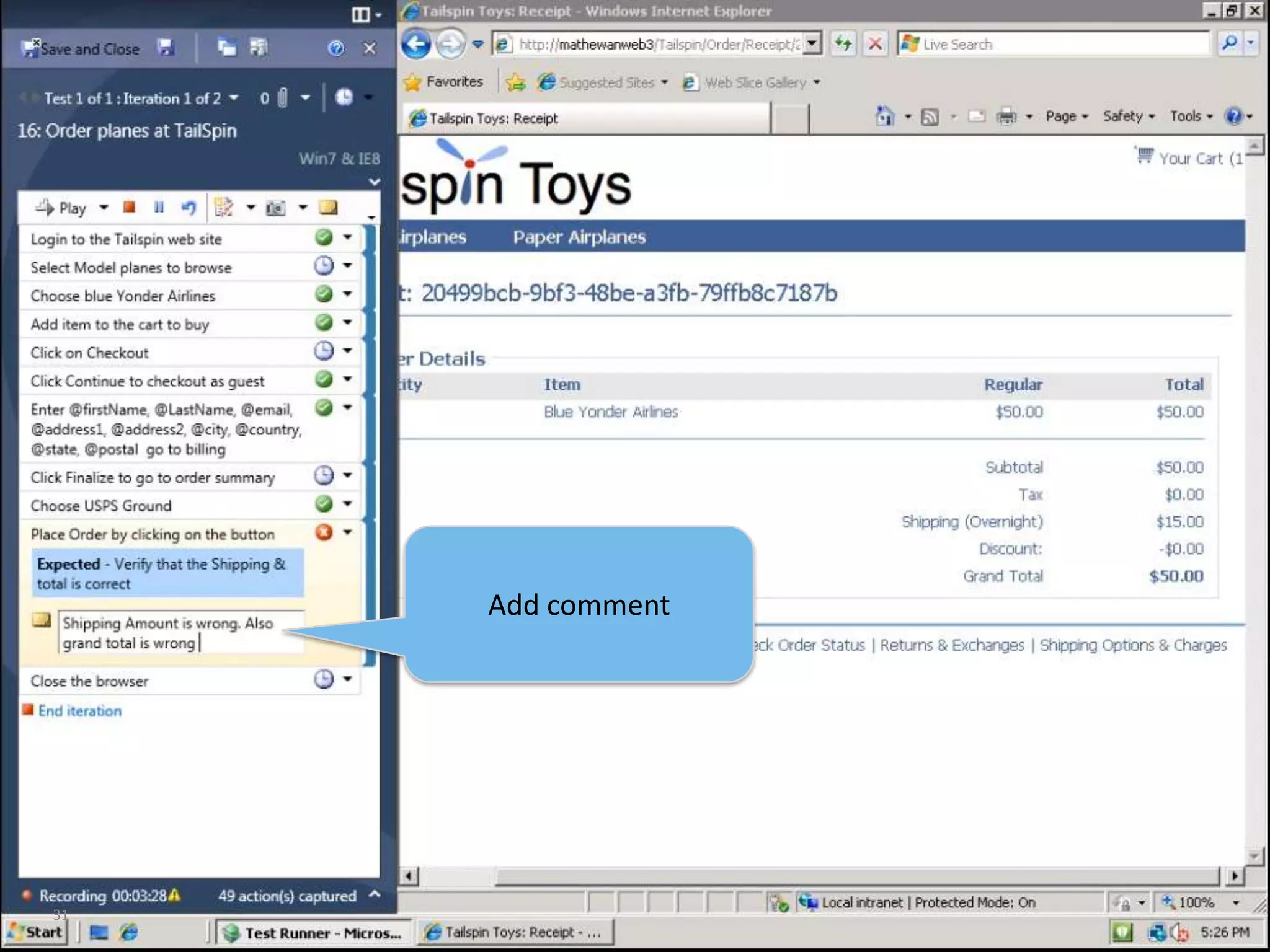The width and height of the screenshot is (1270, 952).
Task: Click the IE RSS feeds icon
Action: pyautogui.click(x=930, y=117)
